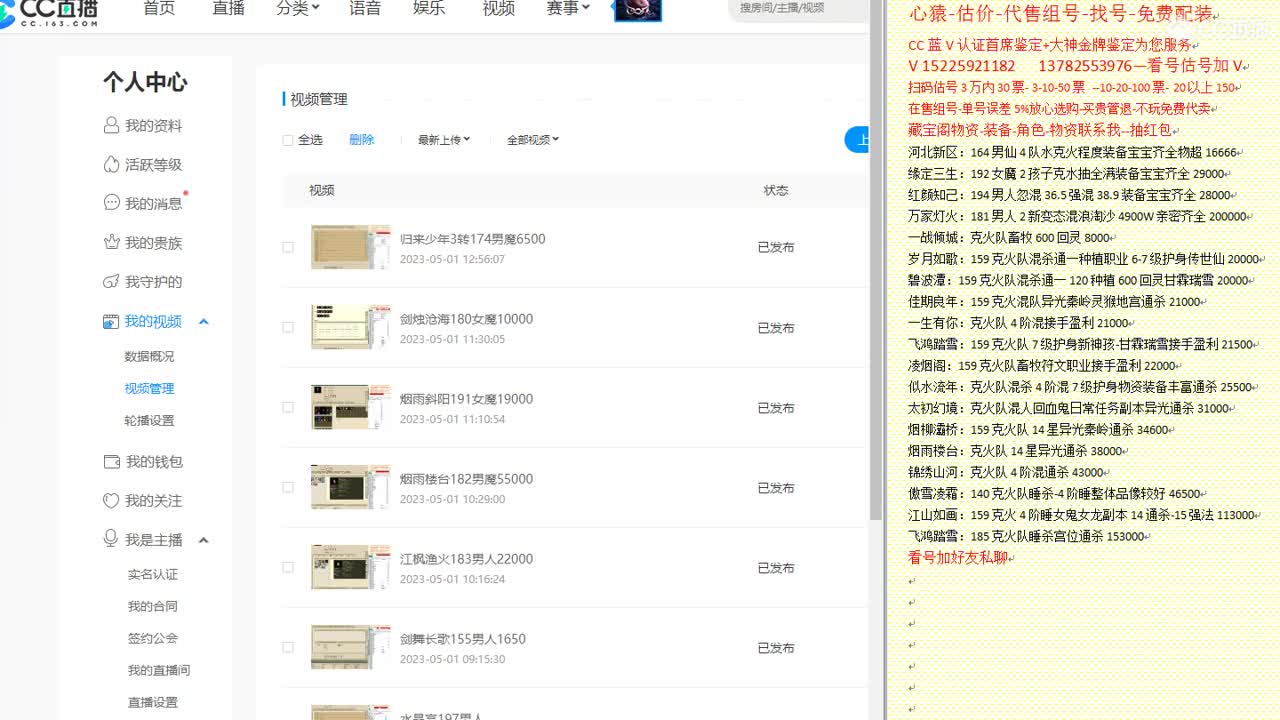Expand the 分类 navigation dropdown
Viewport: 1280px width, 720px height.
pyautogui.click(x=298, y=8)
